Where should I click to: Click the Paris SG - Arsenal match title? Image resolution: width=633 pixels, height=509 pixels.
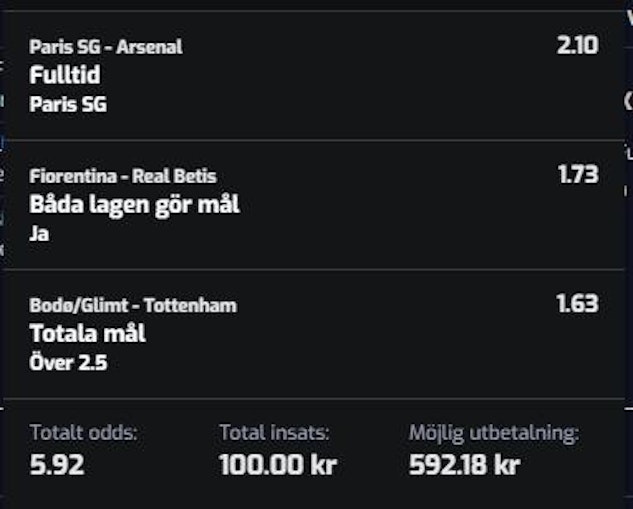point(106,47)
